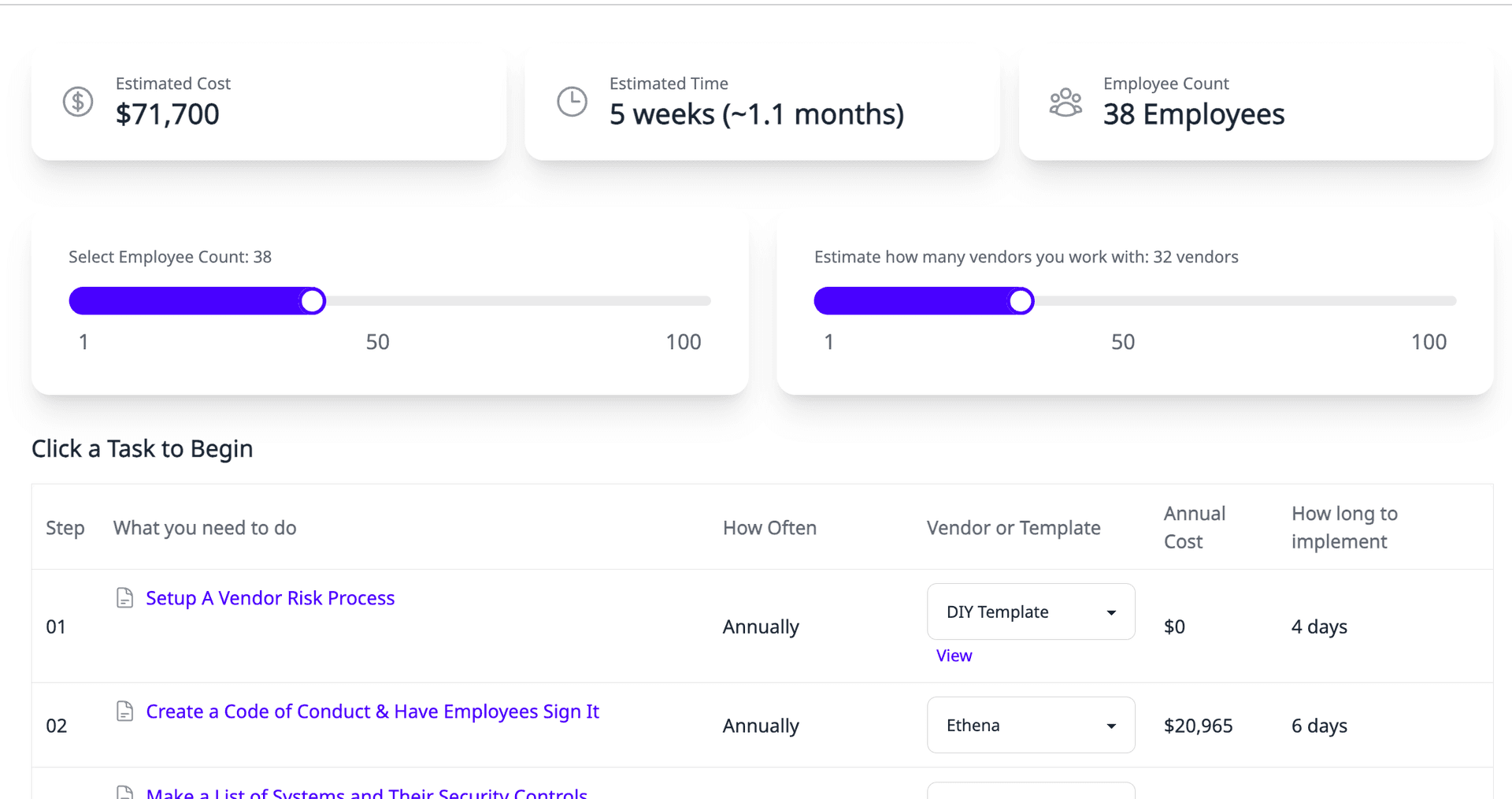Open the Setup A Vendor Risk Process task
The height and width of the screenshot is (799, 1512).
(x=270, y=597)
